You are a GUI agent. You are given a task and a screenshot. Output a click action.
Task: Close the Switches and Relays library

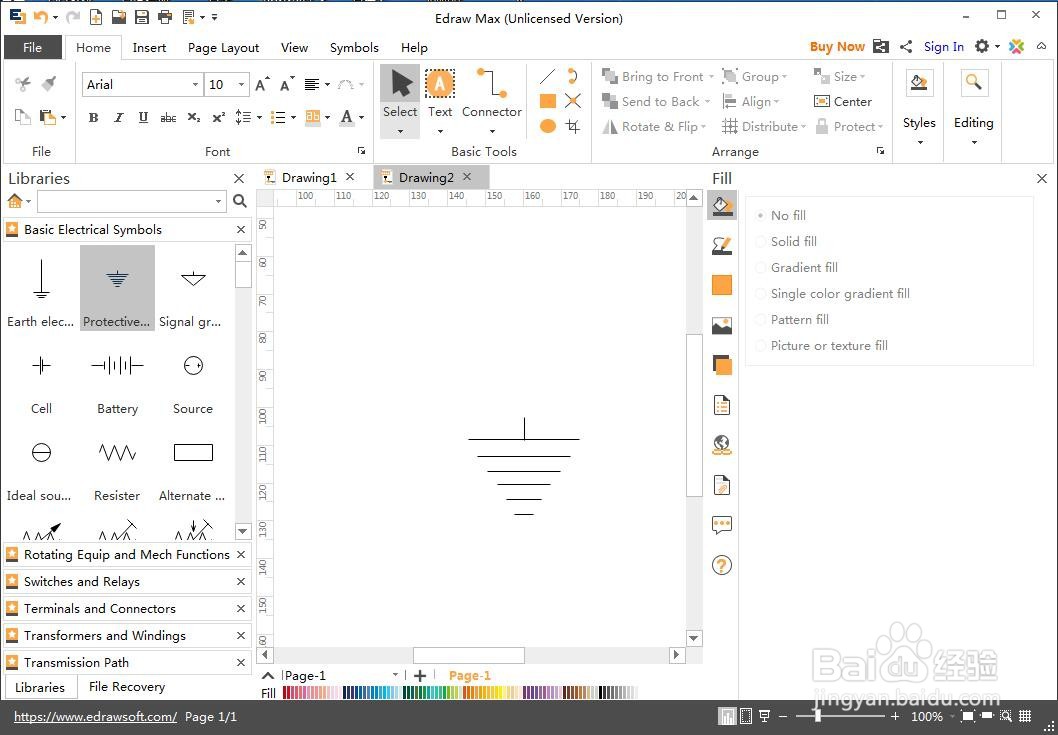tap(241, 582)
